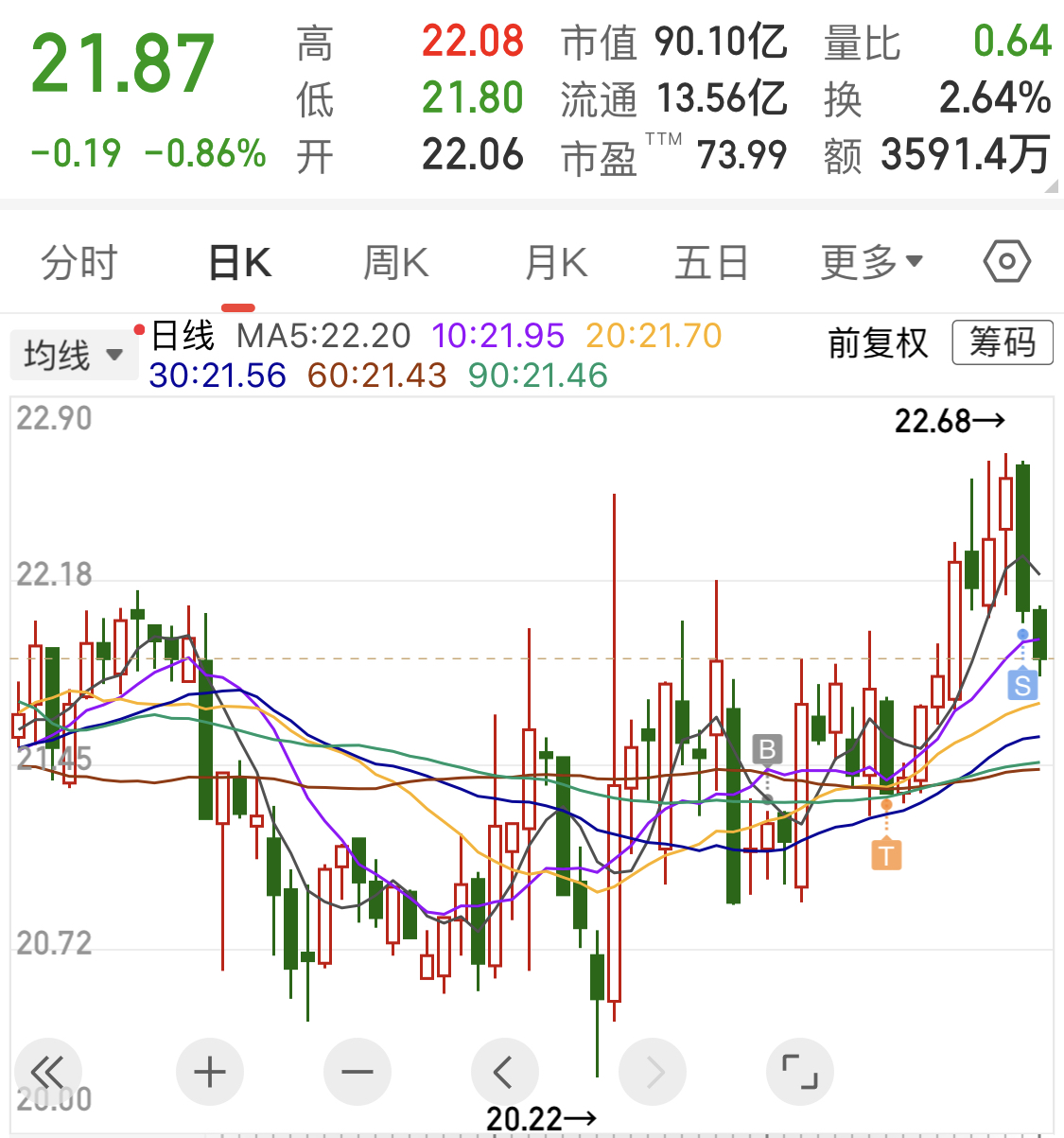
Task: Click float cap 13.56亿
Action: click(x=721, y=97)
